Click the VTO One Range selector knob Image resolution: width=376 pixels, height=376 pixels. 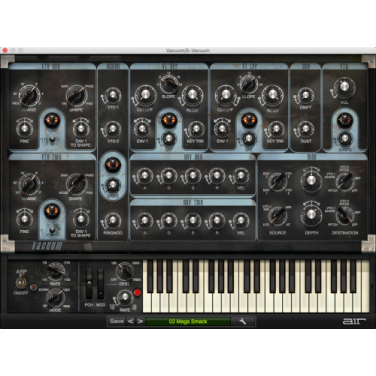click(29, 96)
